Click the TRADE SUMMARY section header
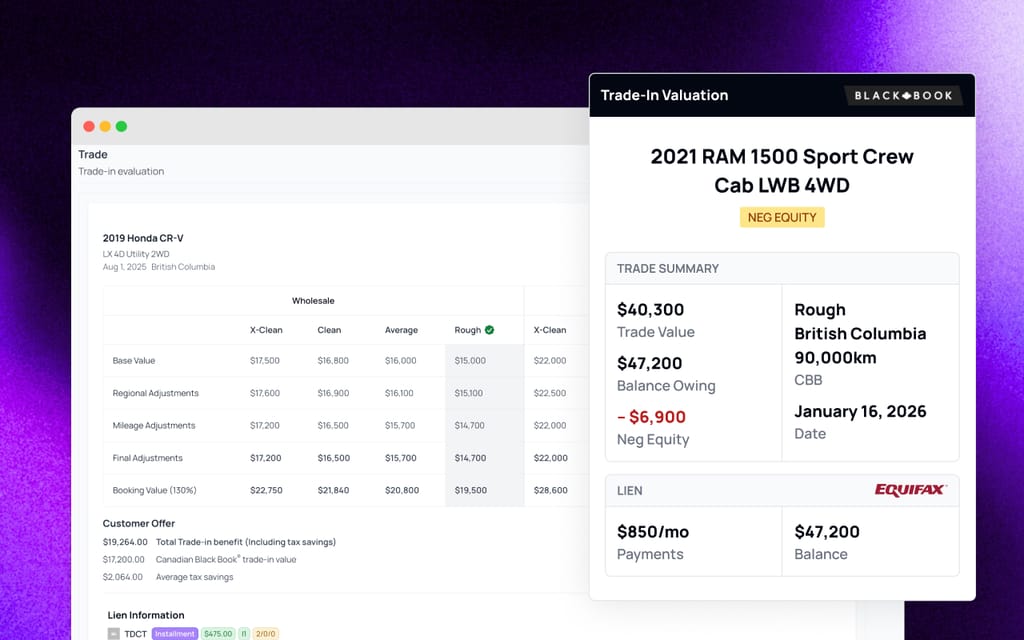Viewport: 1024px width, 640px height. pos(667,268)
